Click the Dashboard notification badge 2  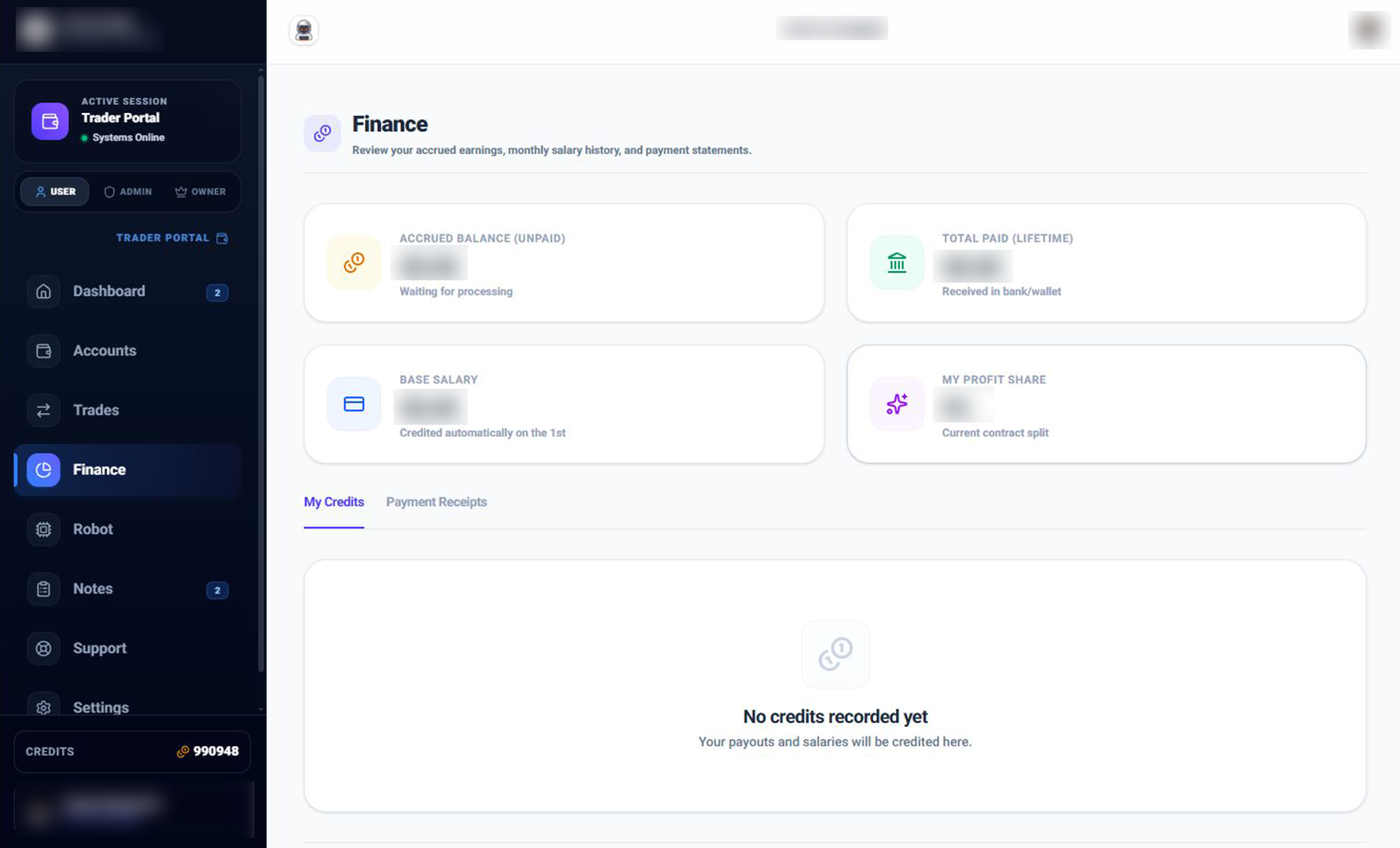pos(217,292)
